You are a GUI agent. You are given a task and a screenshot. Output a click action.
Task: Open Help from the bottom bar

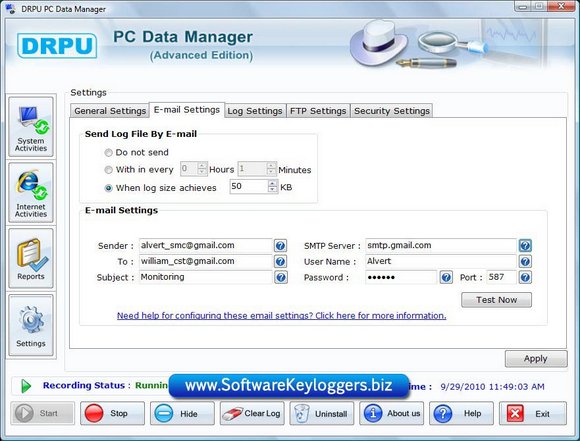point(461,413)
